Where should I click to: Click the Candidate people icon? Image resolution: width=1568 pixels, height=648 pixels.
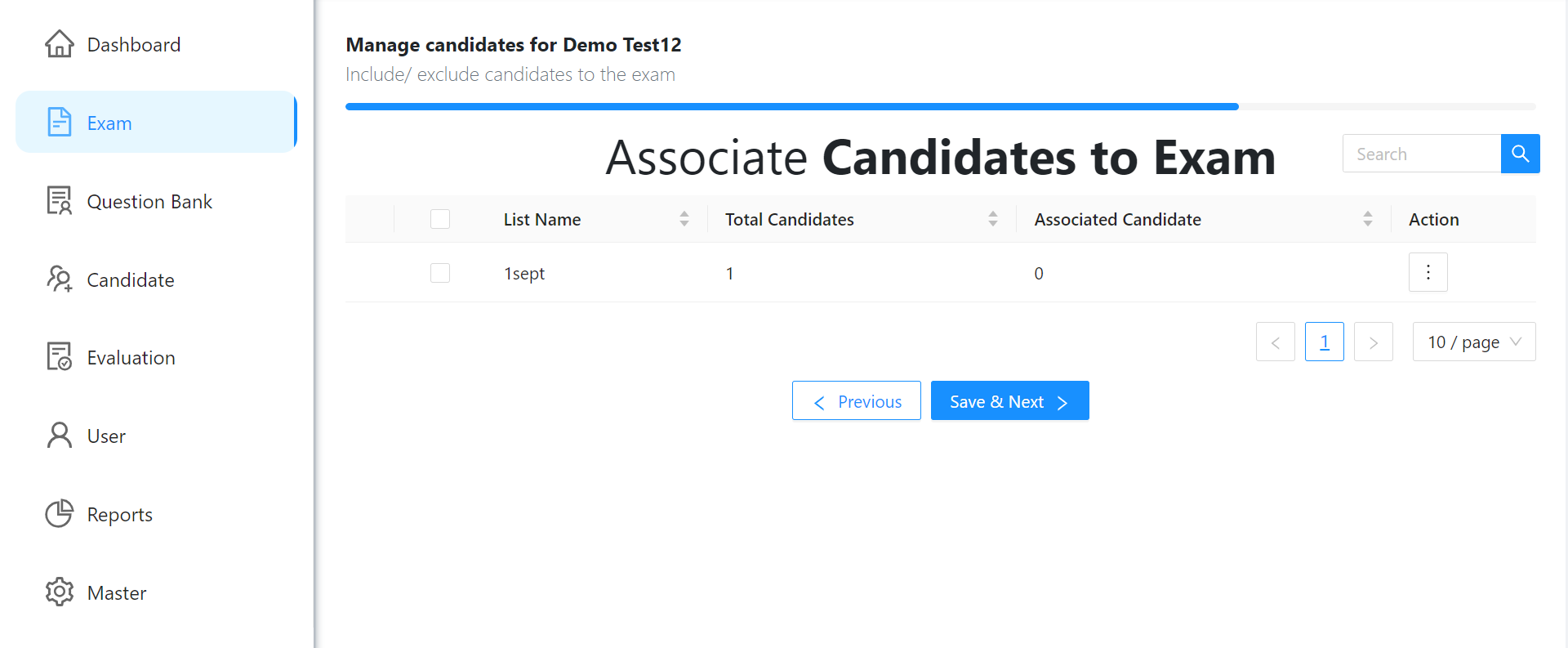click(x=60, y=279)
